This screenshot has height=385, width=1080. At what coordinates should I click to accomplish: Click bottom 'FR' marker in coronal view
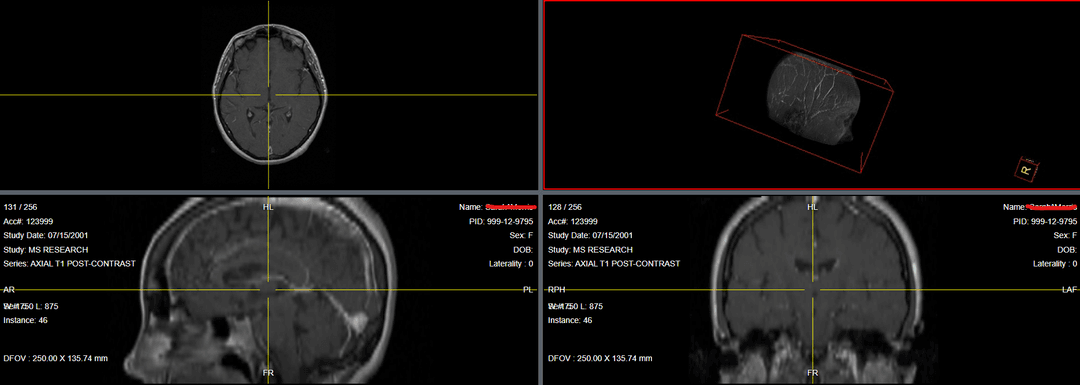click(x=813, y=373)
